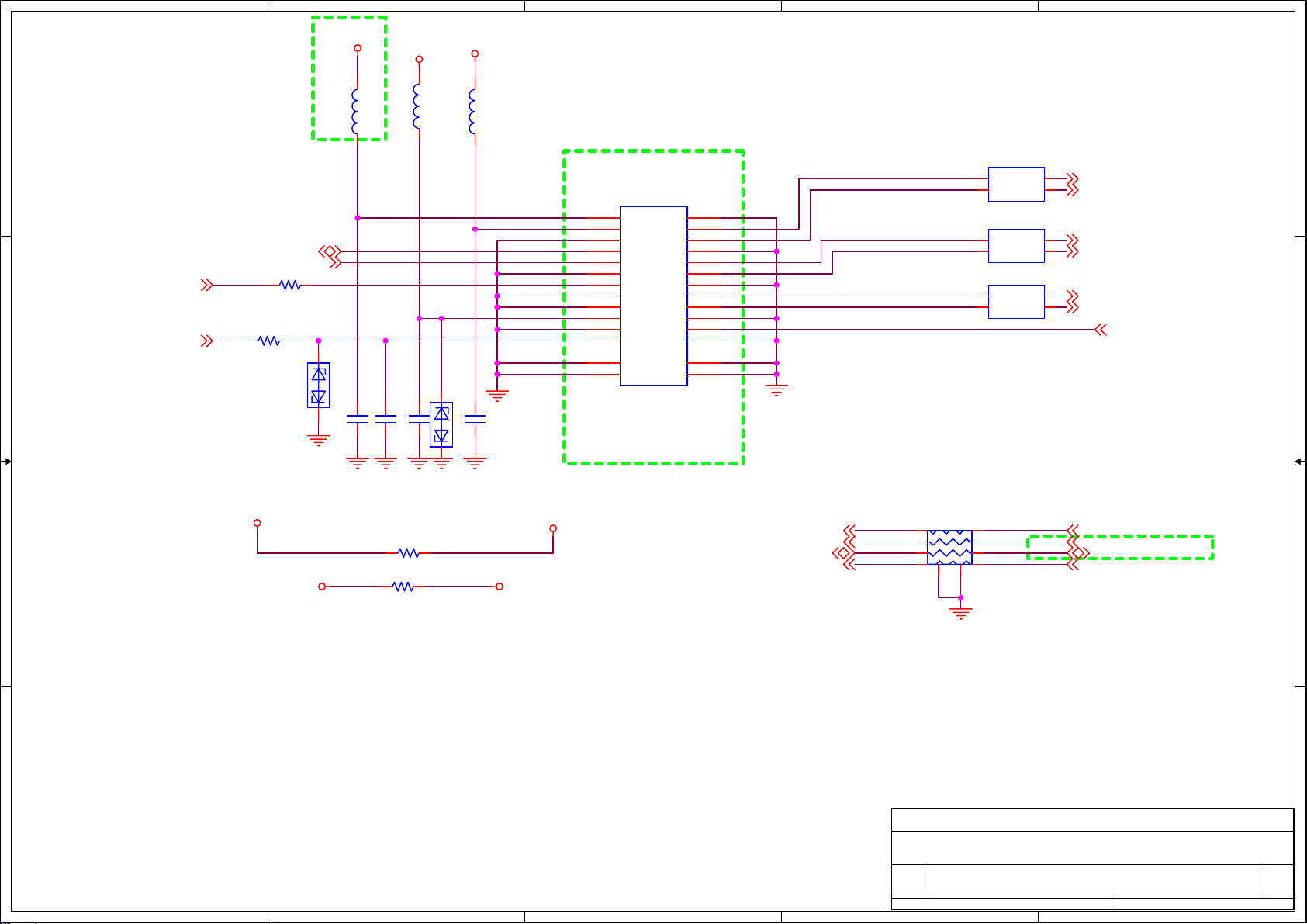Select the shorter standalone resistor between two terminals
The image size is (1307, 924).
click(403, 587)
